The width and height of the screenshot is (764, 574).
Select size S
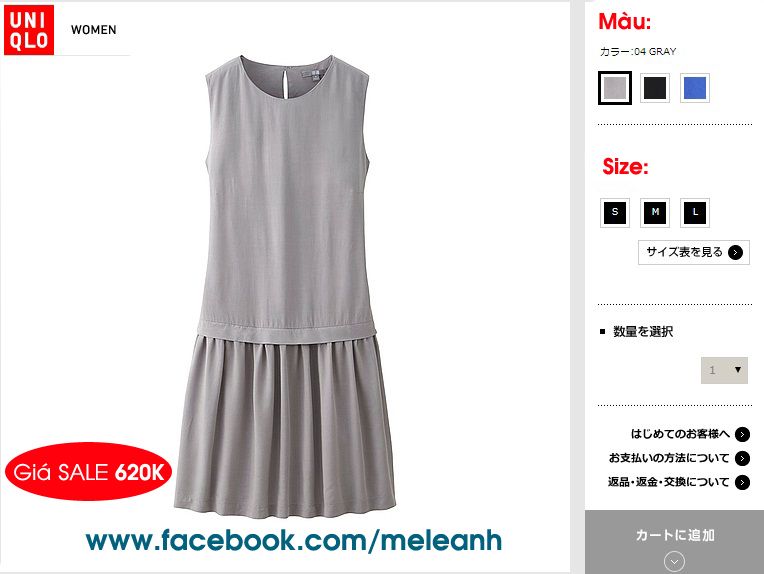click(615, 212)
